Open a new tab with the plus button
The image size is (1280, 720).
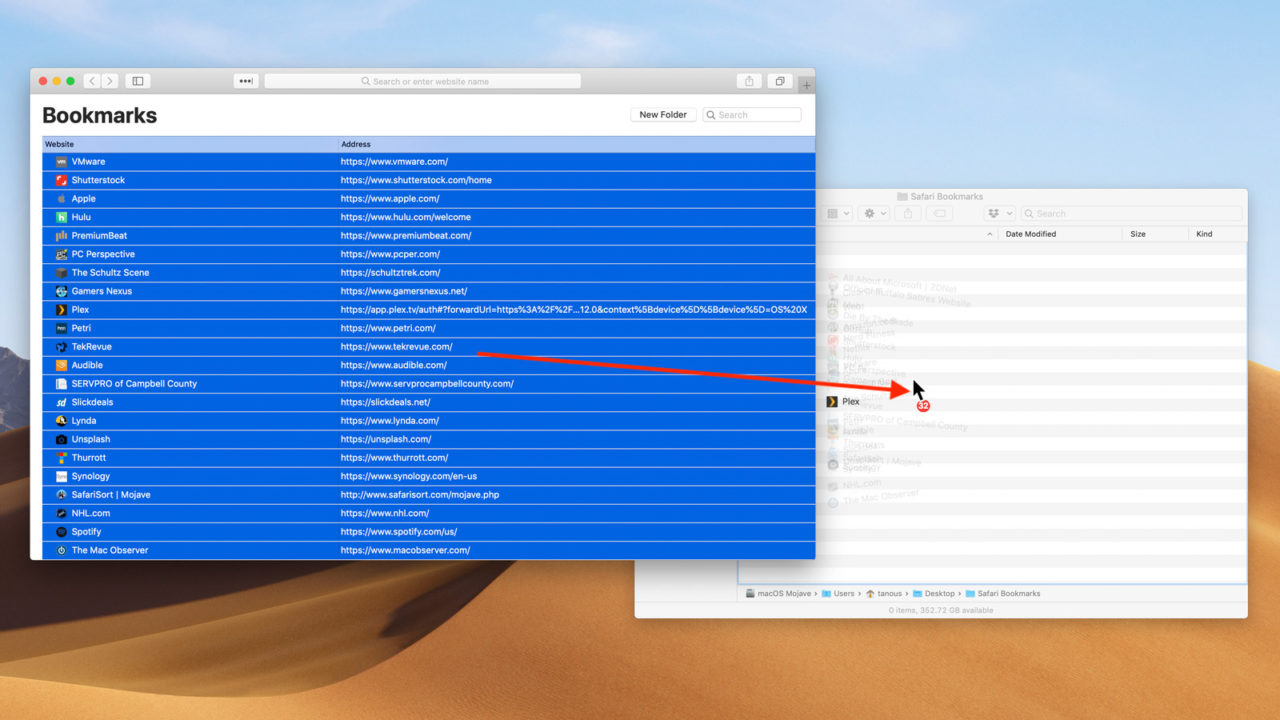[x=806, y=85]
